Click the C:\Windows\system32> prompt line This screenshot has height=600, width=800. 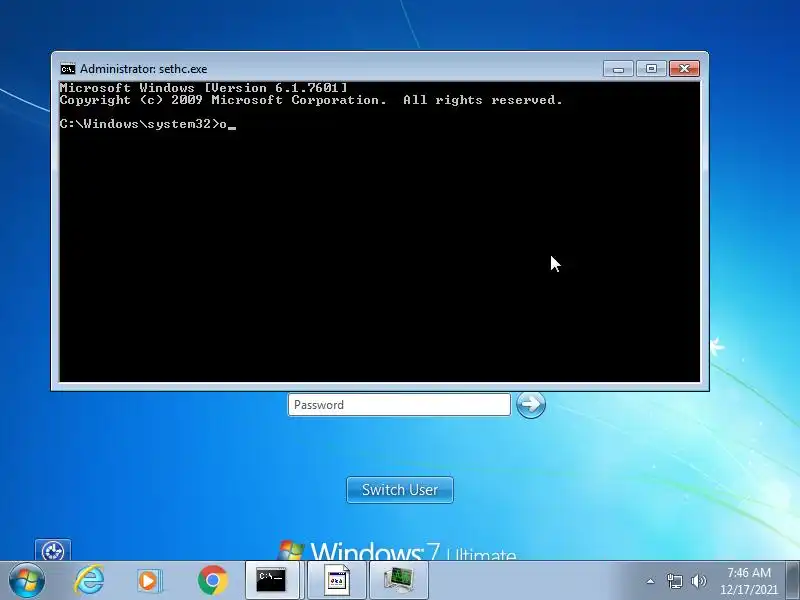click(x=148, y=124)
